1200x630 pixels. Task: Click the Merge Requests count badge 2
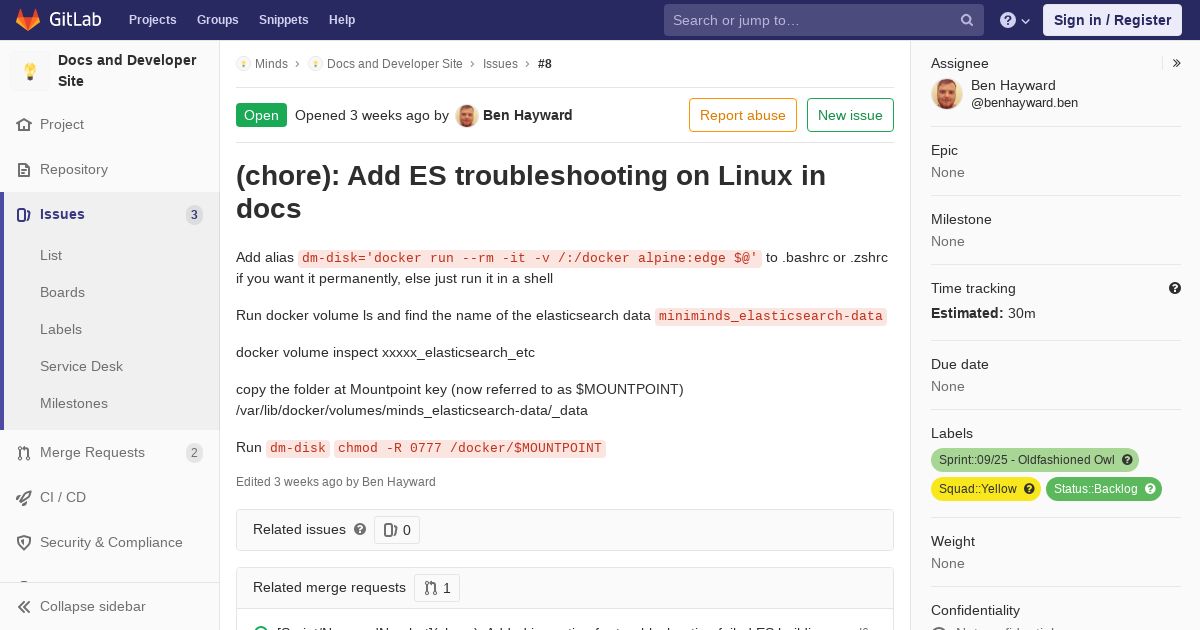[194, 453]
